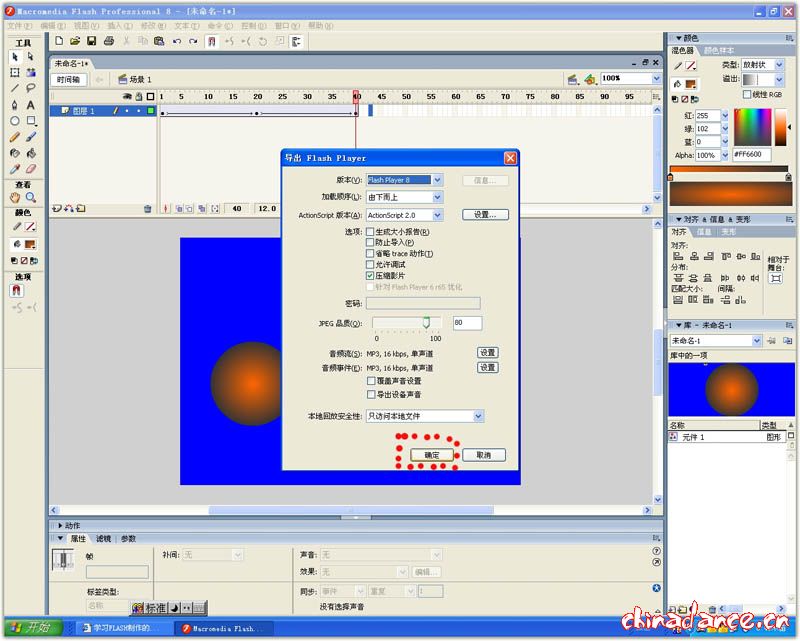Select the Oval tool
Screen dimensions: 800x641
coord(15,121)
